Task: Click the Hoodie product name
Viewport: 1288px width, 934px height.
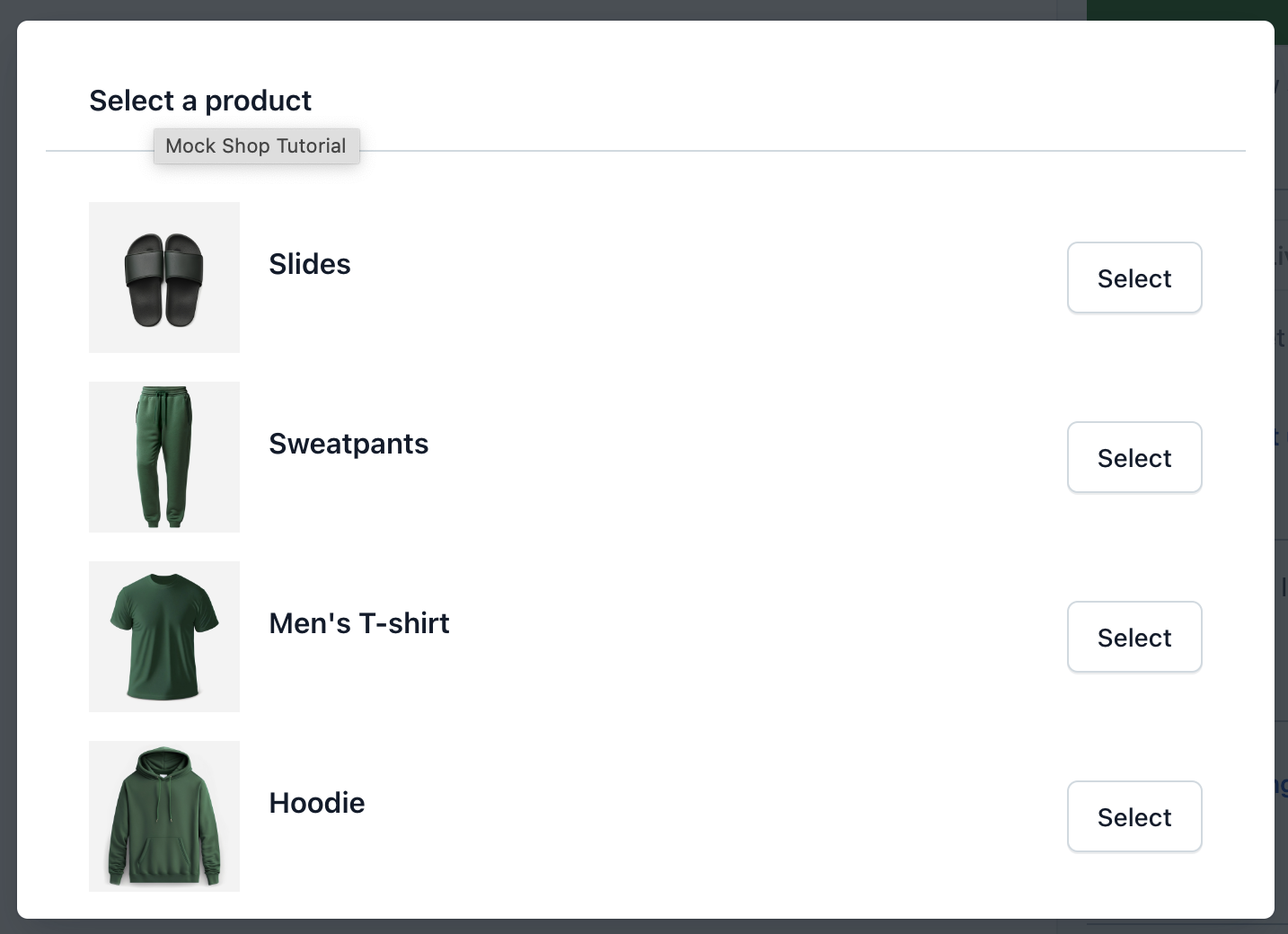Action: pyautogui.click(x=317, y=803)
